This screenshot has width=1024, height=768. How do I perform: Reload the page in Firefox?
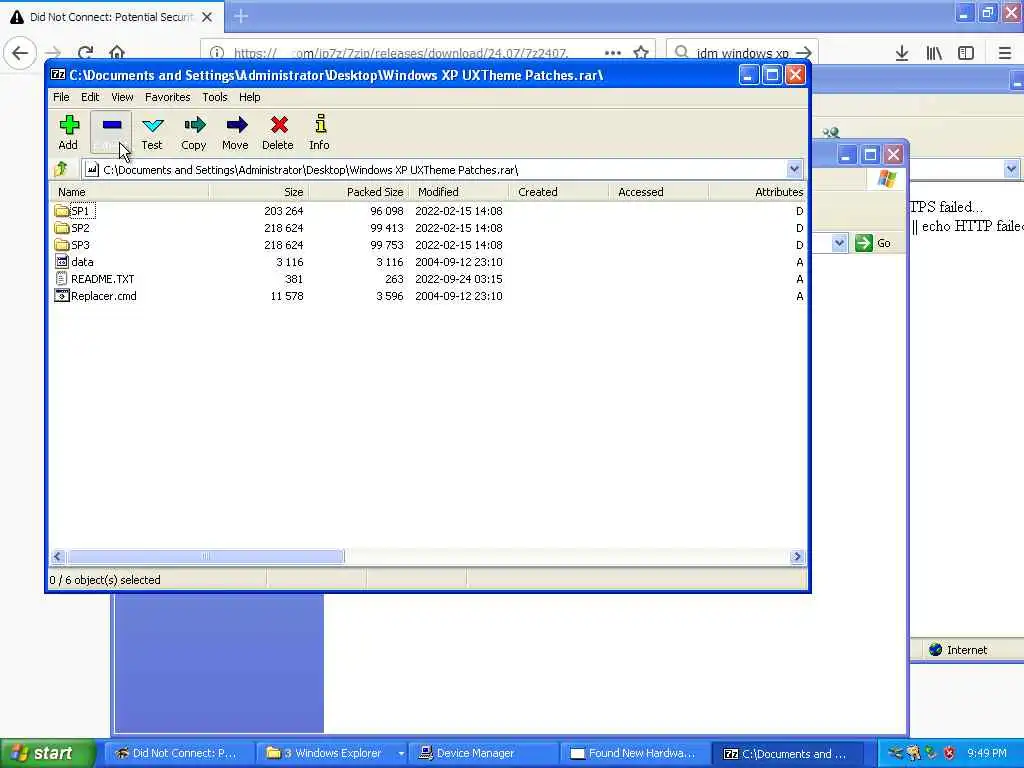pyautogui.click(x=86, y=53)
